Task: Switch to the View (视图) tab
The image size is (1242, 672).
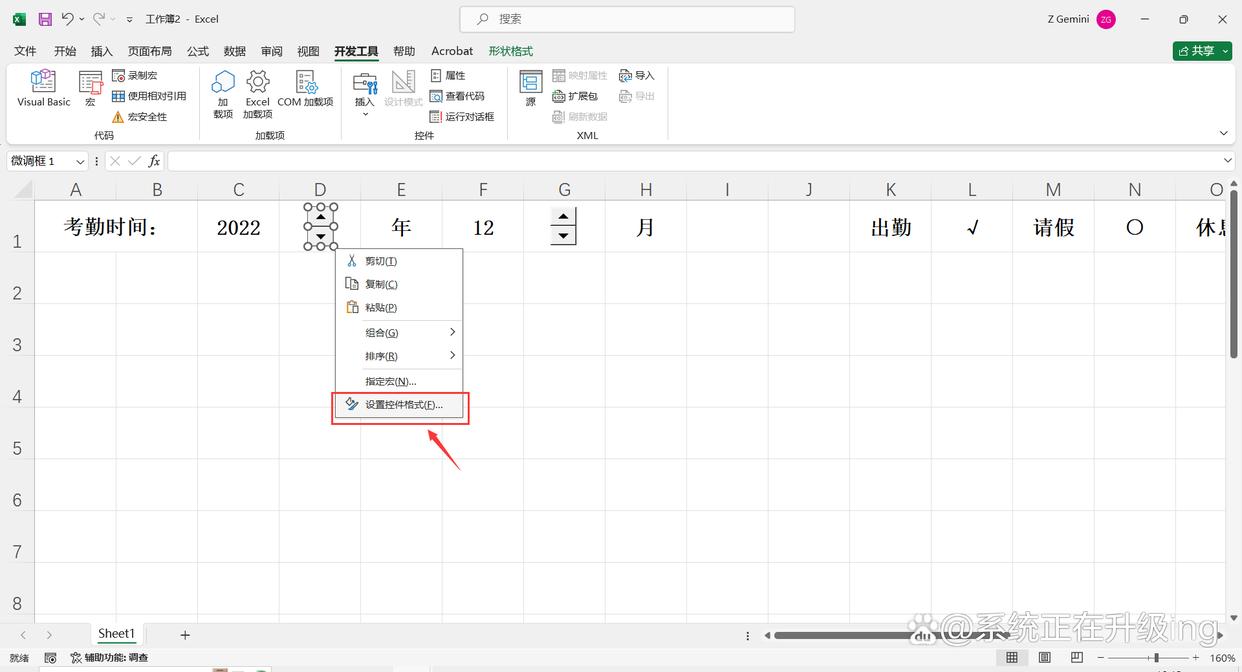Action: point(309,51)
